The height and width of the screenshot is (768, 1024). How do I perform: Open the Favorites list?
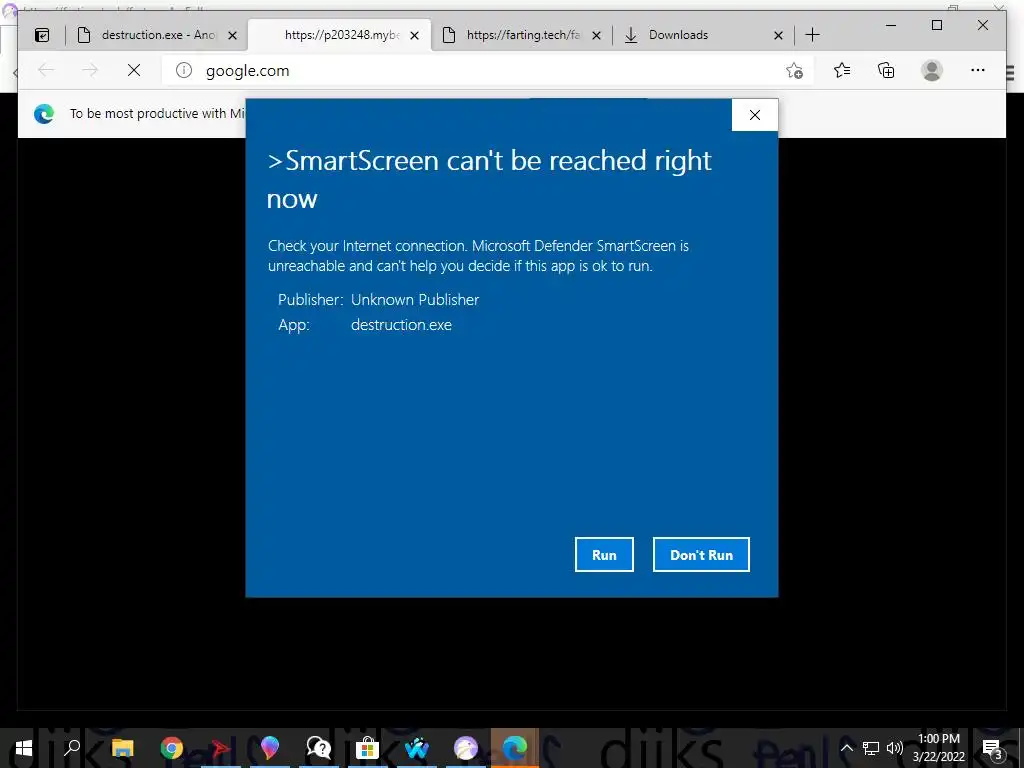(842, 70)
